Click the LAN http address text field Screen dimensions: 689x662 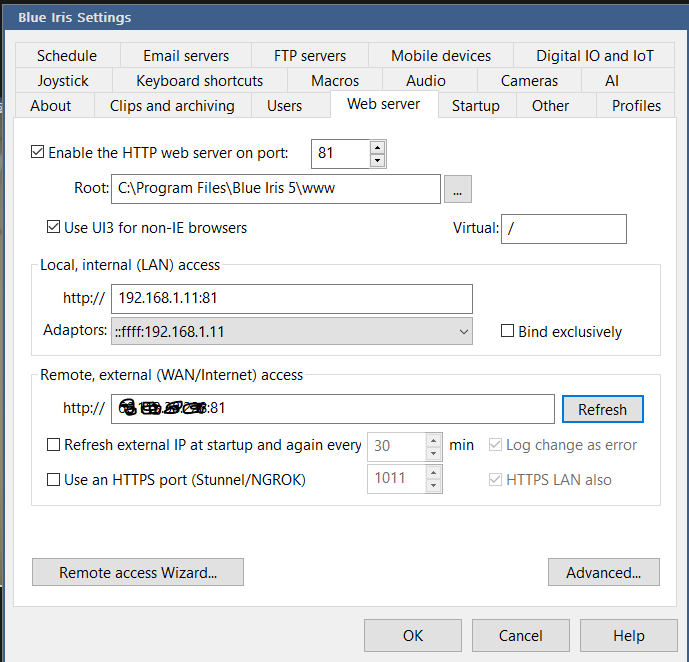(x=291, y=299)
